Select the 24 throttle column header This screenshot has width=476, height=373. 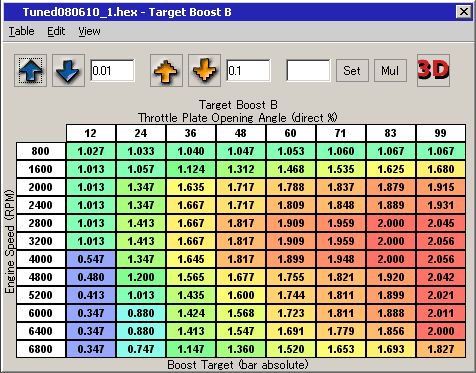click(x=141, y=133)
